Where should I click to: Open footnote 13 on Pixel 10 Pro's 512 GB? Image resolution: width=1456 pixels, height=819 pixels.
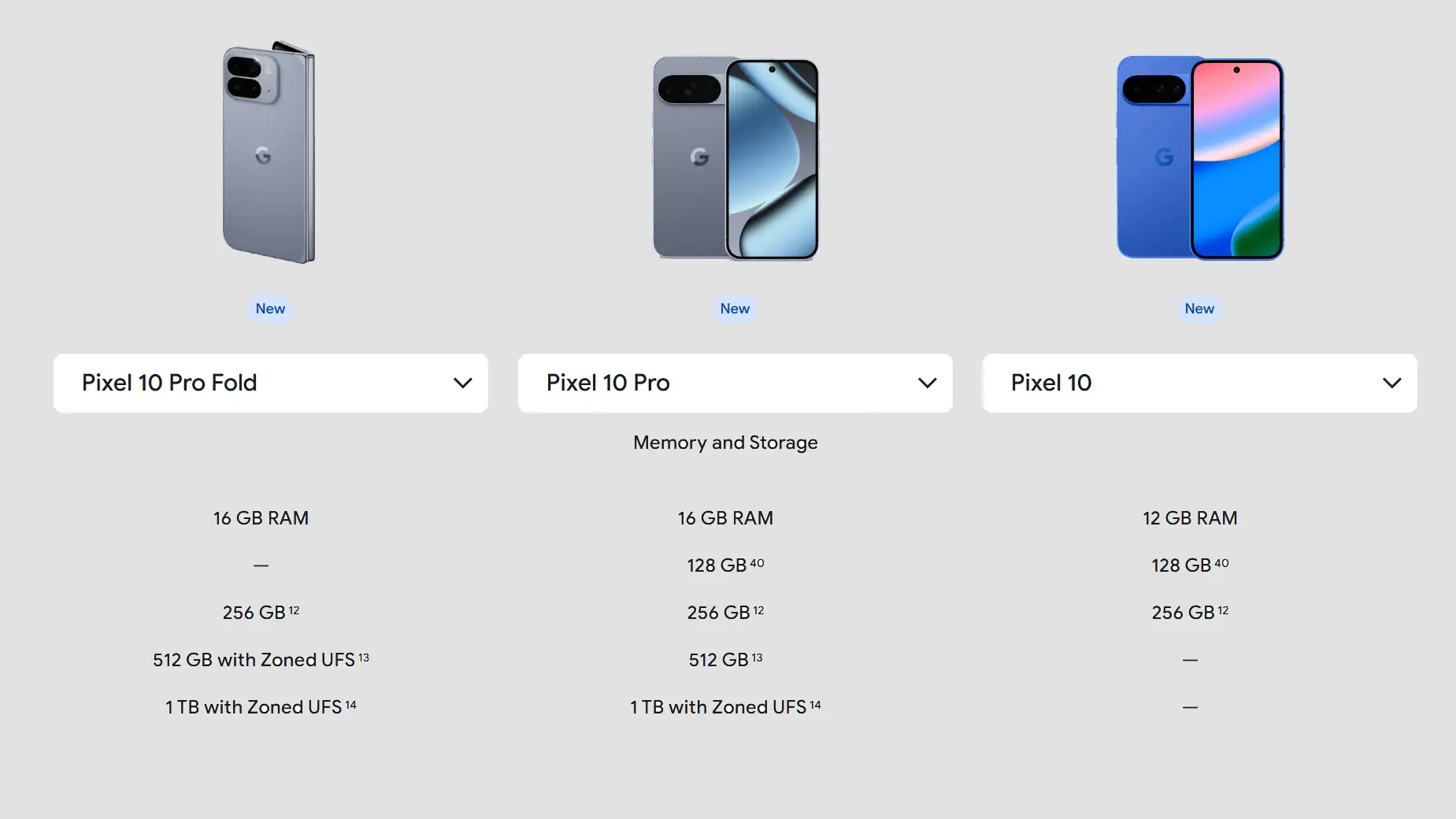757,658
